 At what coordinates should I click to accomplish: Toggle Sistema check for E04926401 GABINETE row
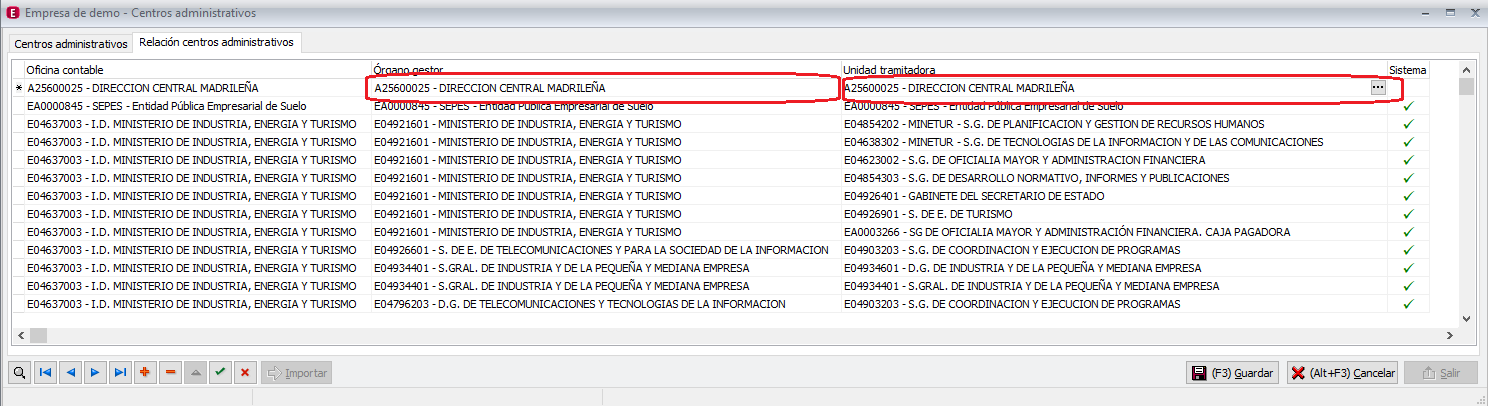pyautogui.click(x=1408, y=196)
